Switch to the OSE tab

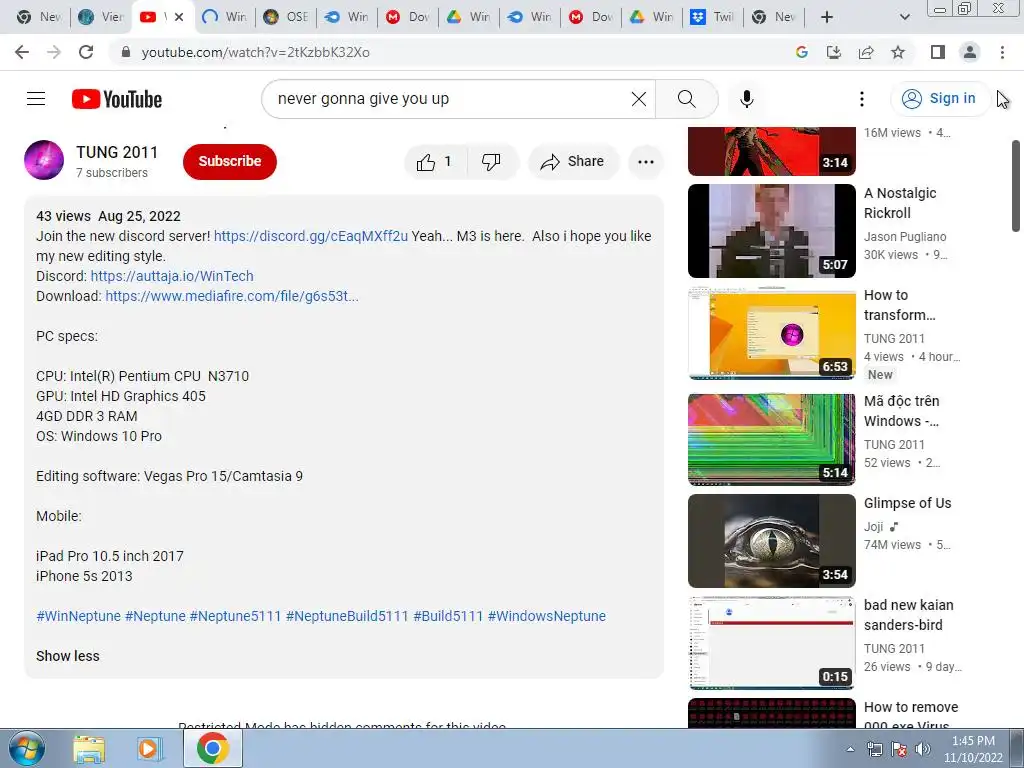286,17
